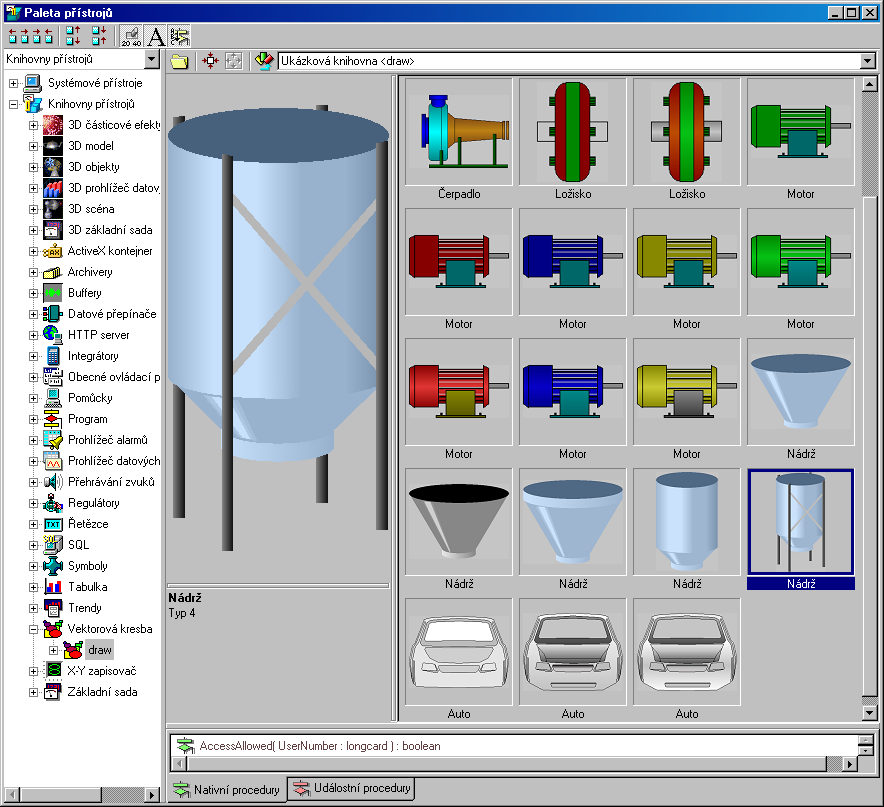884x807 pixels.
Task: Click the 20 40 thumbnail size icon
Action: (131, 37)
